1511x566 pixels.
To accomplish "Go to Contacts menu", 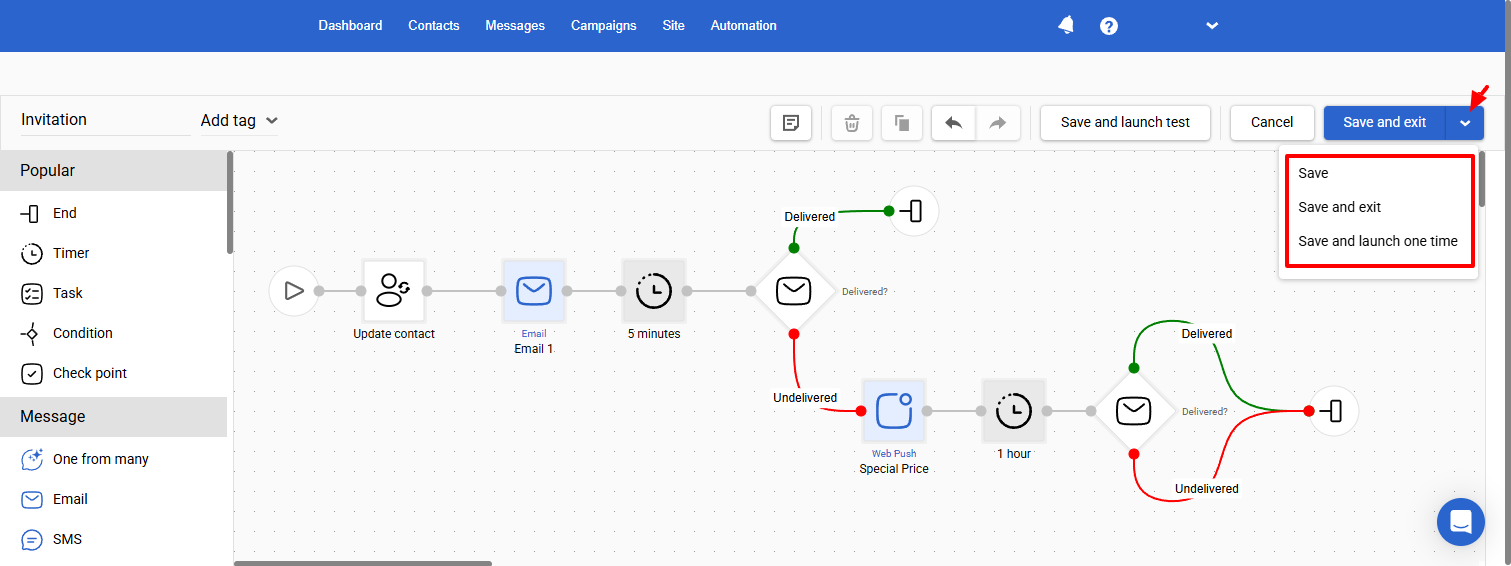I will [434, 26].
